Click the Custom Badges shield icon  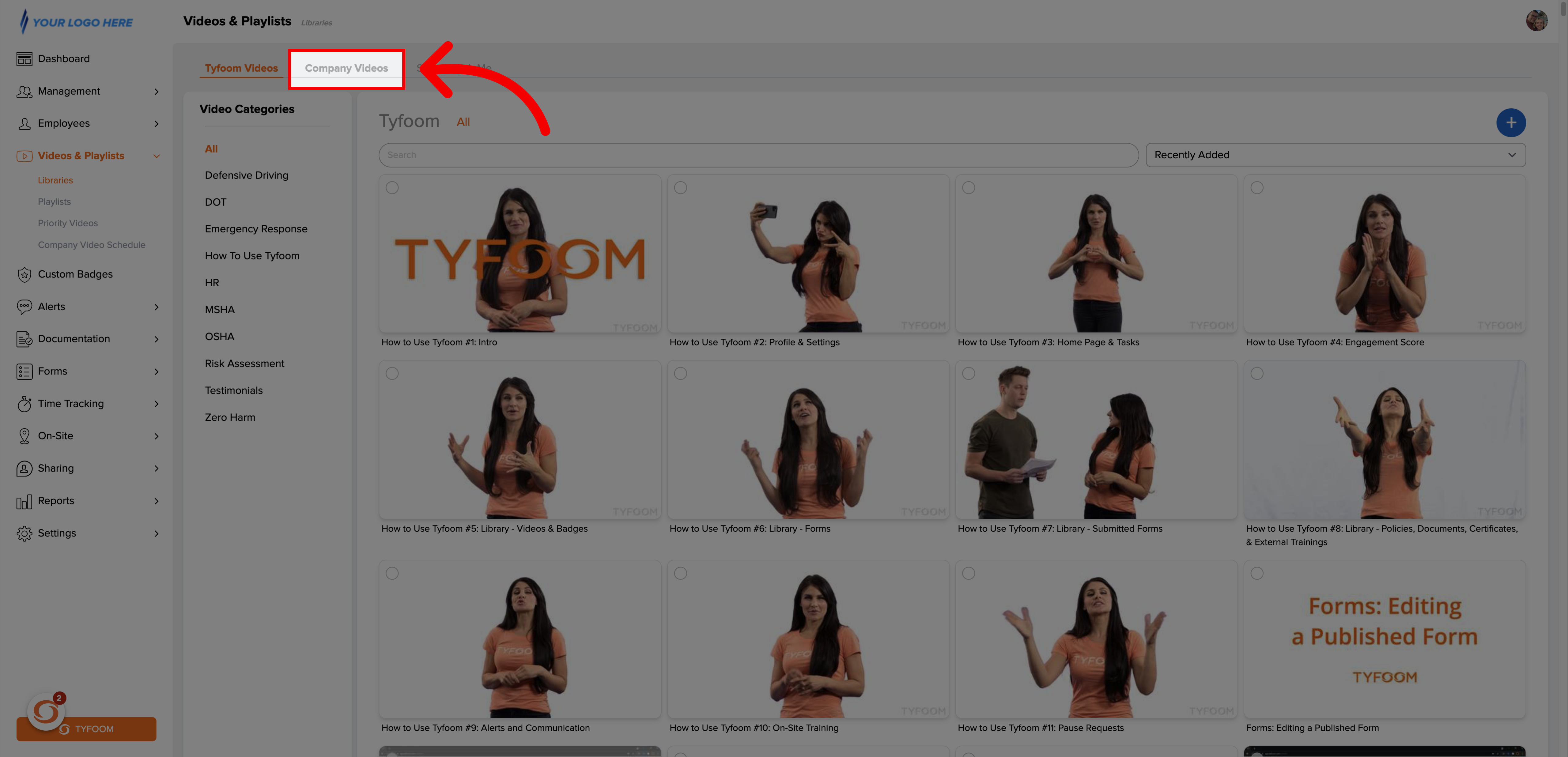[x=24, y=274]
